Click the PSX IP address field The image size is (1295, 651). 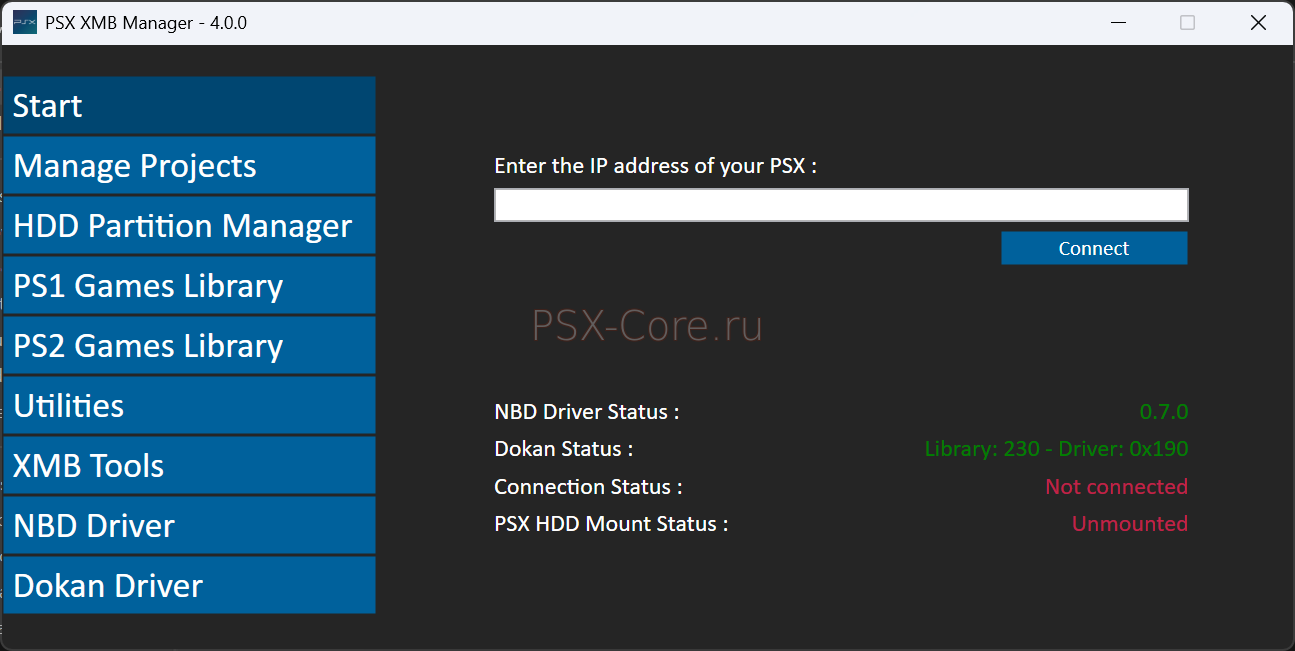point(841,205)
